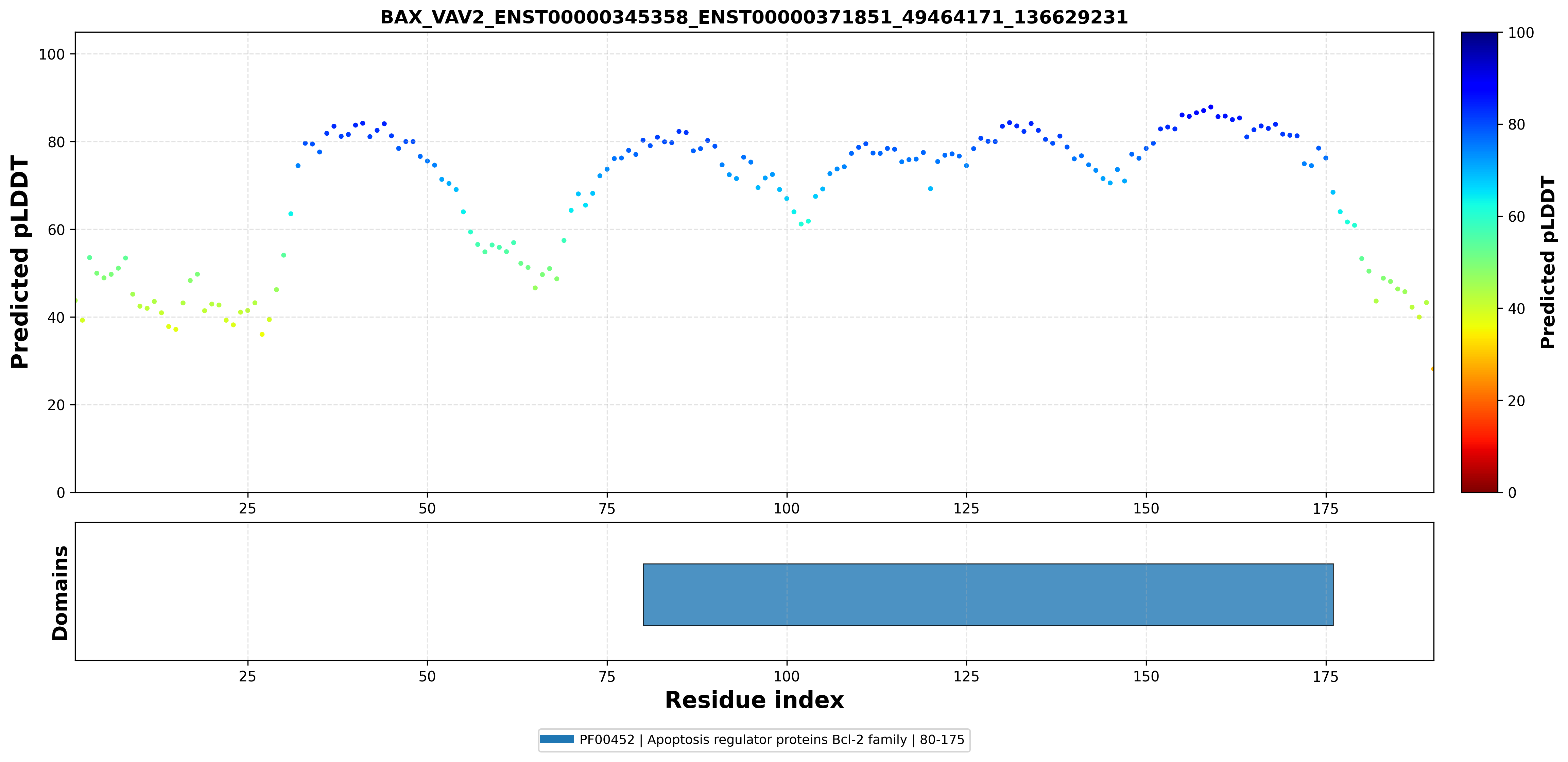1568x762 pixels.
Task: Click the Residue index axis label
Action: click(x=754, y=700)
